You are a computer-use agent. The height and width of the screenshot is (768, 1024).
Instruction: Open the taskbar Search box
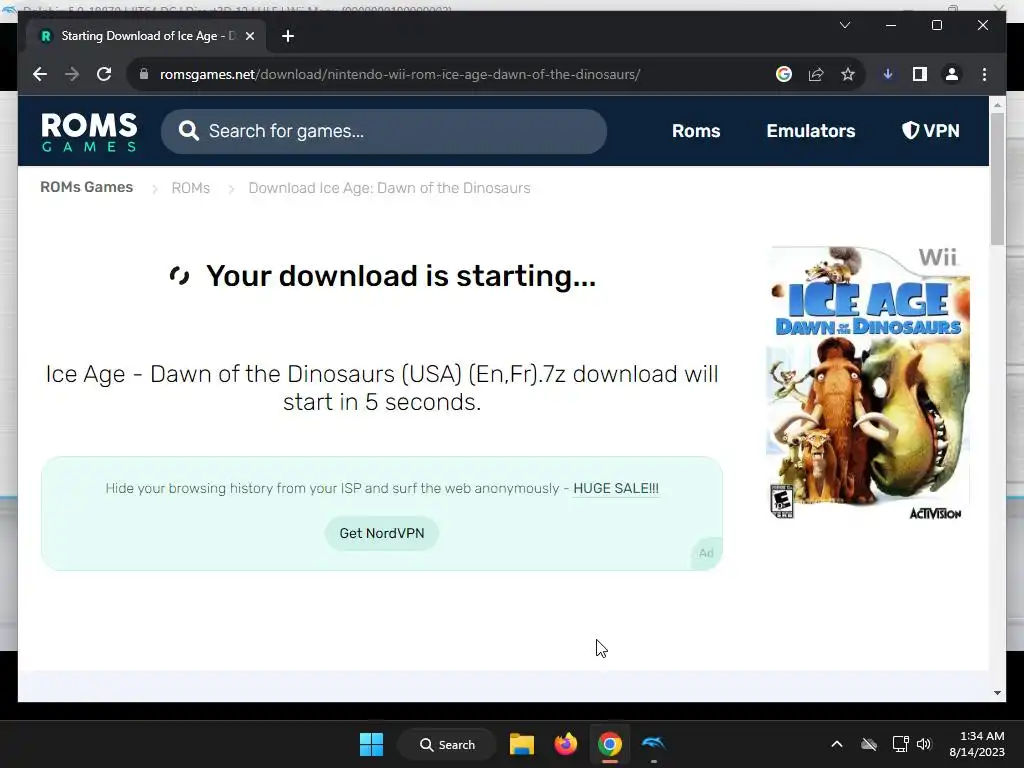coord(447,744)
